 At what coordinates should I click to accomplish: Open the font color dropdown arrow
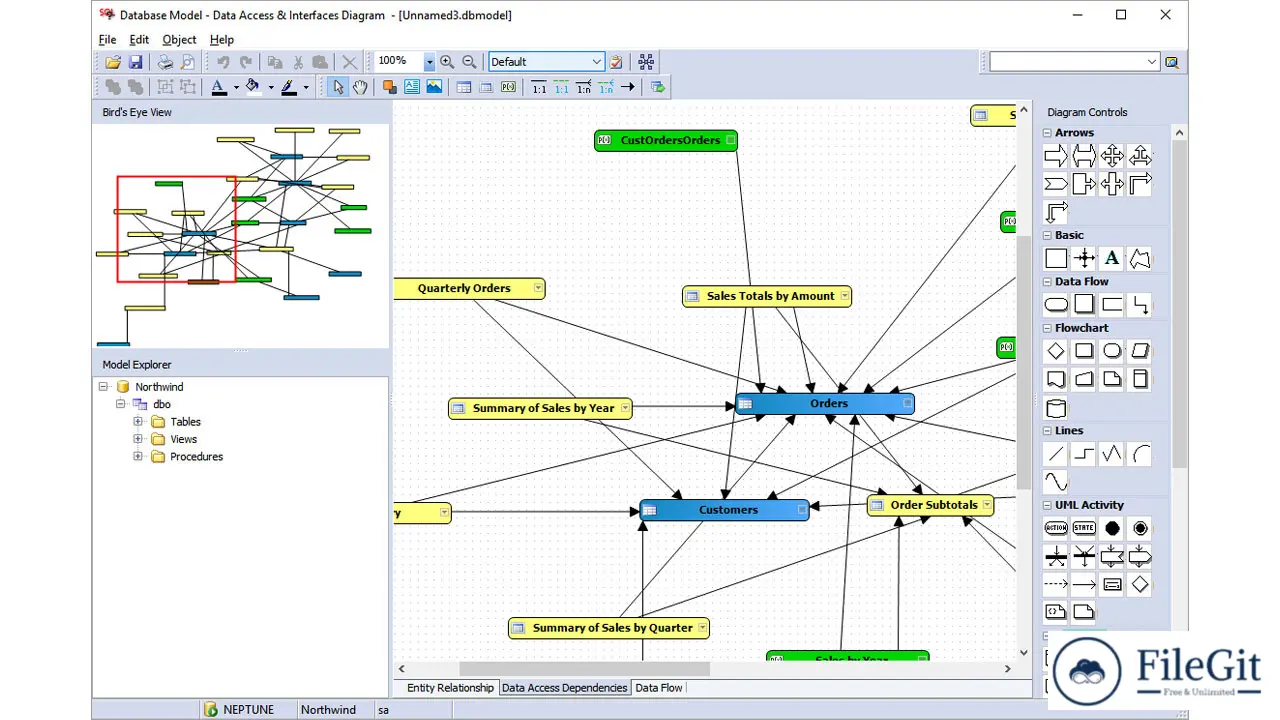coord(236,87)
